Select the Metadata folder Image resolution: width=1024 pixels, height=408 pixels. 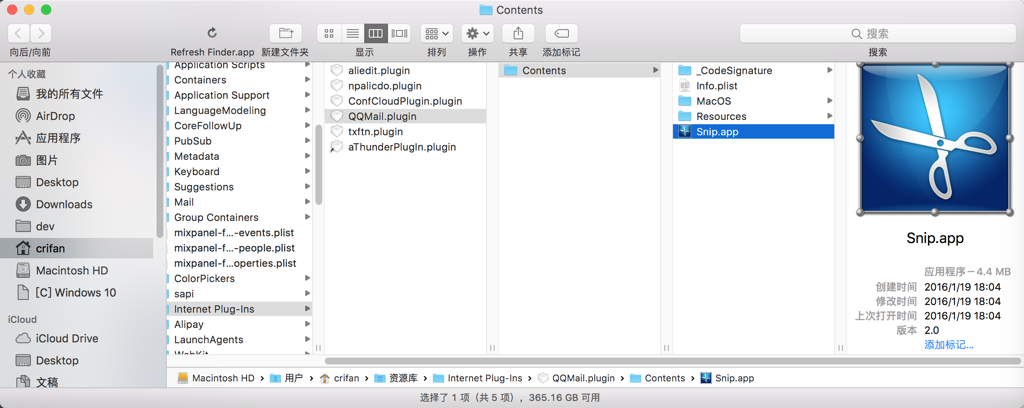pos(240,156)
